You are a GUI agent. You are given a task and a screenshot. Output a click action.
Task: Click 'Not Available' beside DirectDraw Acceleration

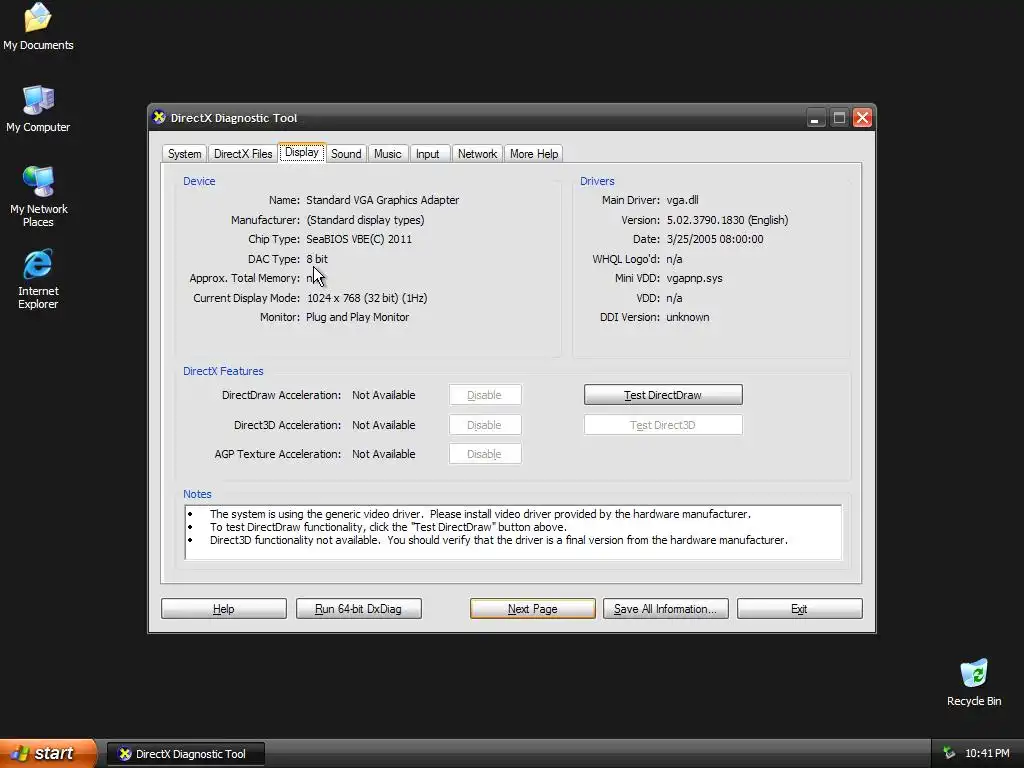(383, 395)
